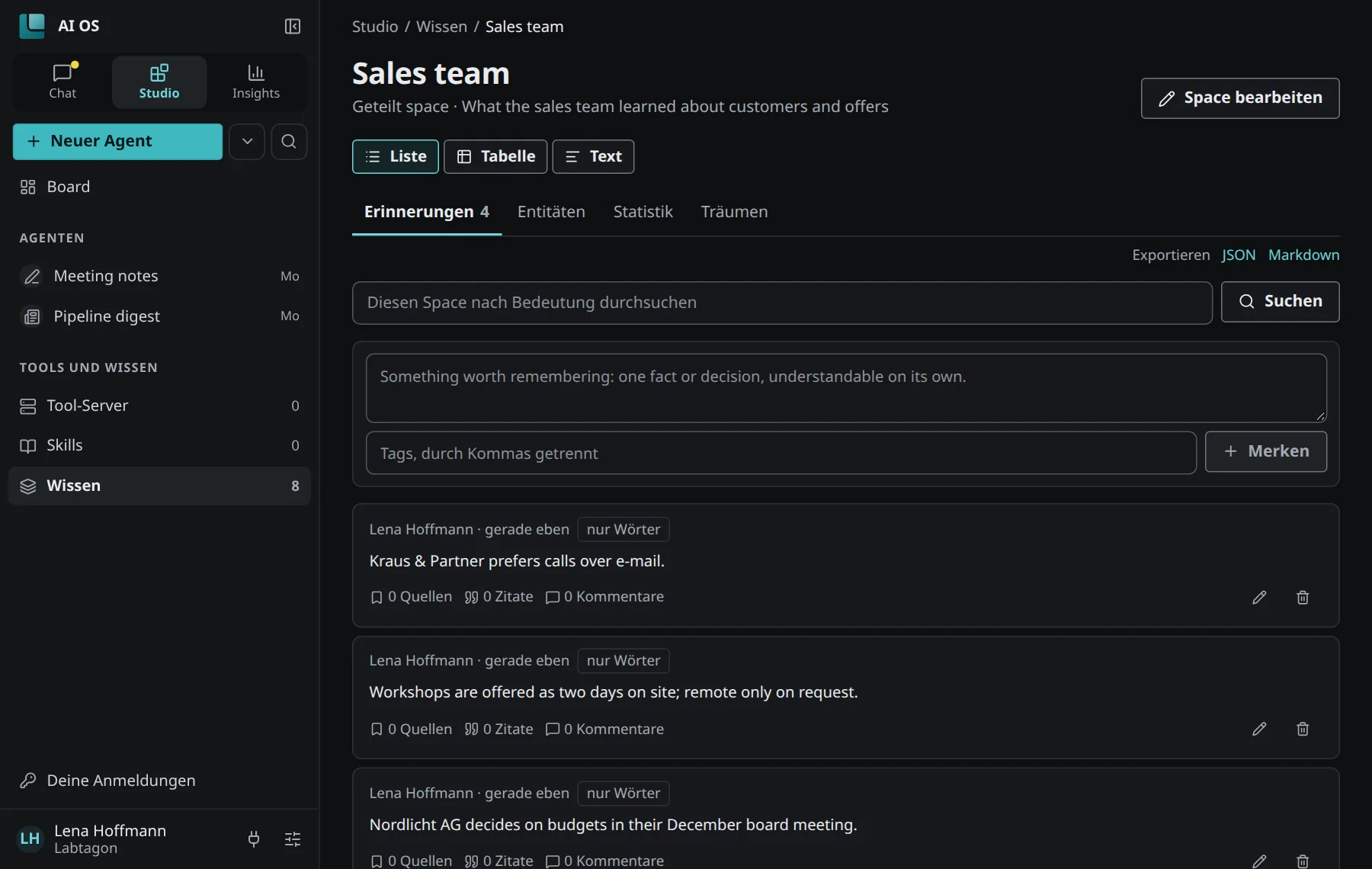Edit the Workshops memory with pencil icon
Viewport: 1372px width, 869px height.
tap(1259, 730)
